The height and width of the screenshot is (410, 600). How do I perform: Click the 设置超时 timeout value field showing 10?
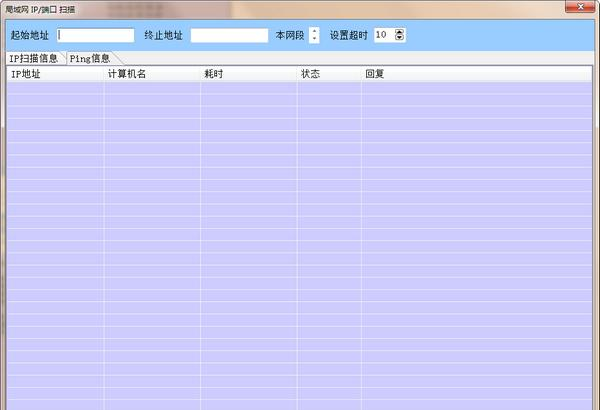click(384, 35)
